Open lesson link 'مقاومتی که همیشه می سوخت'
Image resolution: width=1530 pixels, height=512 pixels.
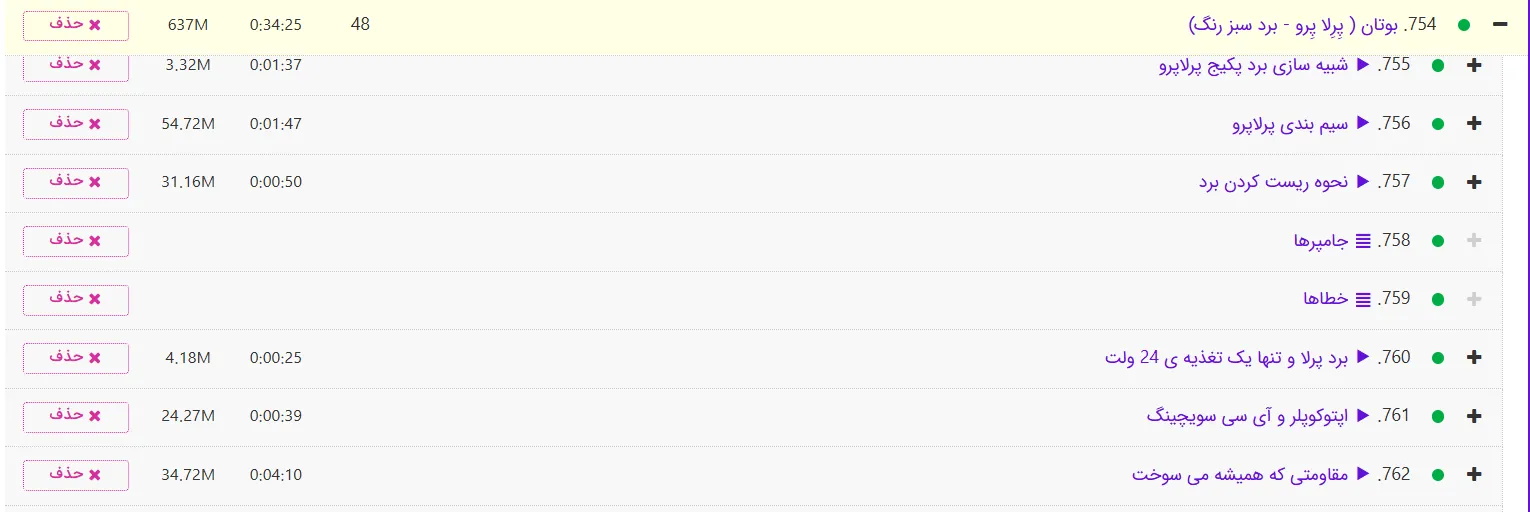click(x=1240, y=474)
